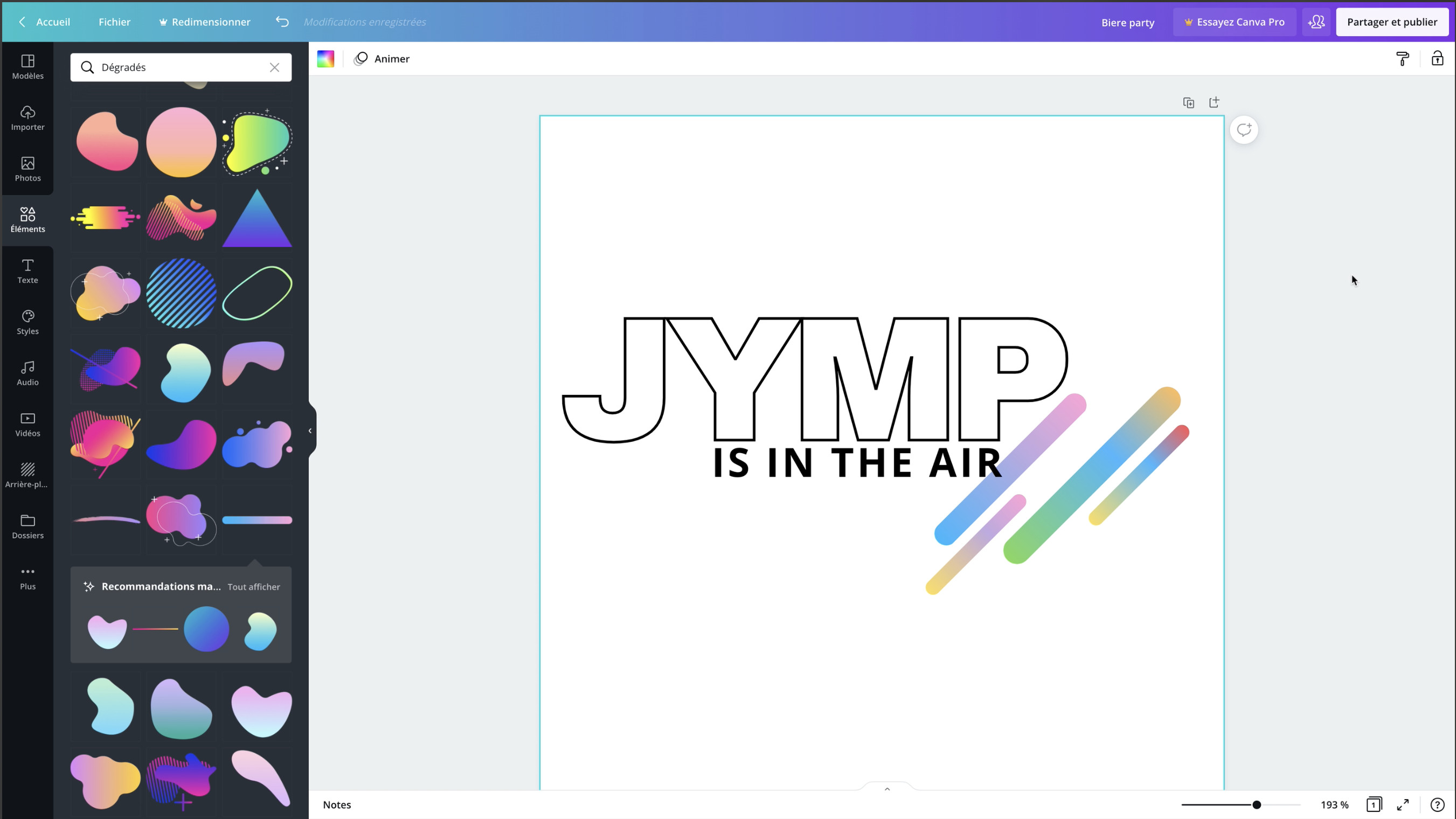Open the Plus more options panel
This screenshot has width=1456, height=819.
(x=27, y=578)
